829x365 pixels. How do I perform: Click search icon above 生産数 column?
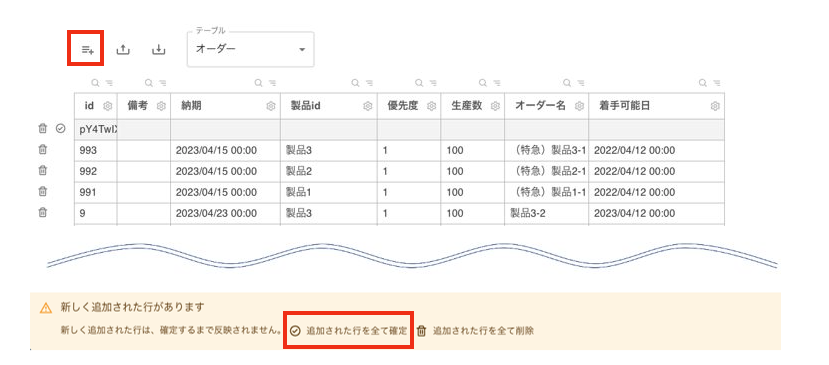tap(483, 83)
